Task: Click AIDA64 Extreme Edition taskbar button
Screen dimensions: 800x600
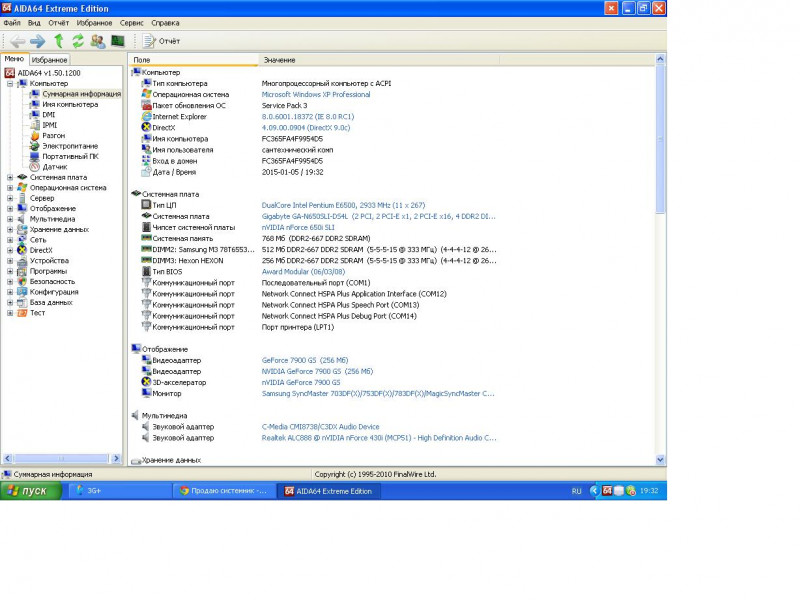Action: pyautogui.click(x=329, y=491)
